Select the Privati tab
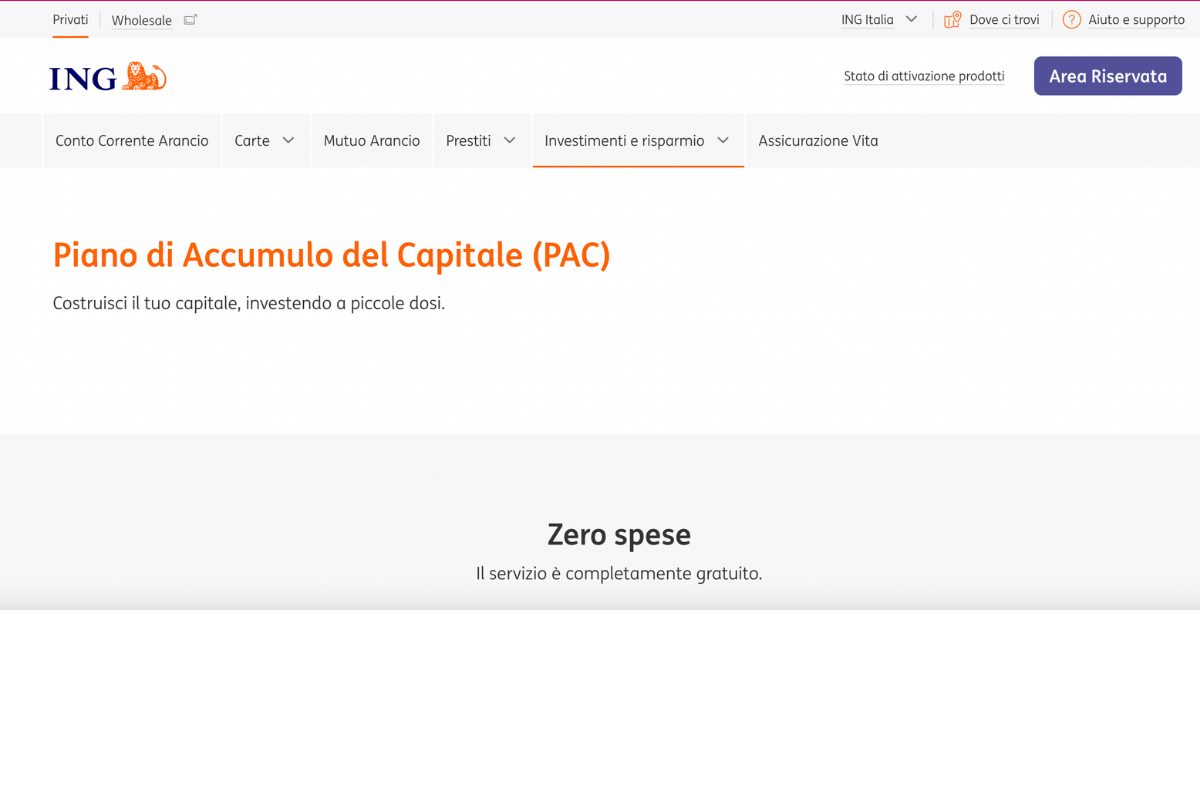Viewport: 1200px width, 800px height. point(70,20)
